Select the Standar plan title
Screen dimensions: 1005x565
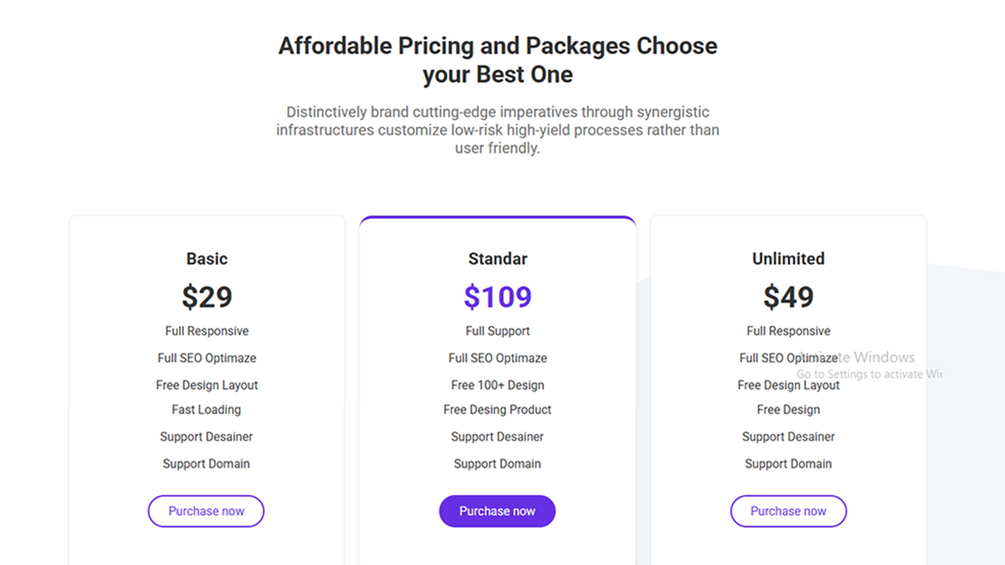[x=497, y=259]
